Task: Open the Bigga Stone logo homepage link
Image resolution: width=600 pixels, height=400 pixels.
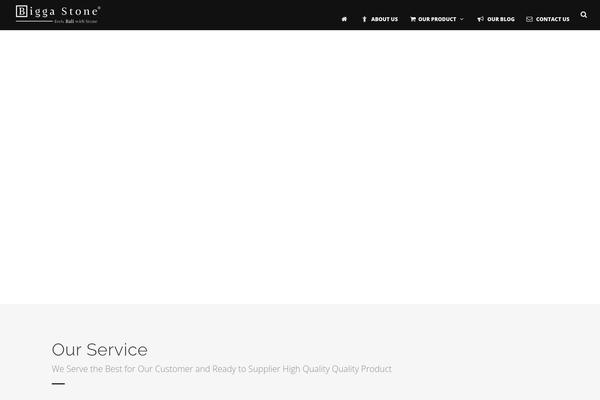Action: 58,15
